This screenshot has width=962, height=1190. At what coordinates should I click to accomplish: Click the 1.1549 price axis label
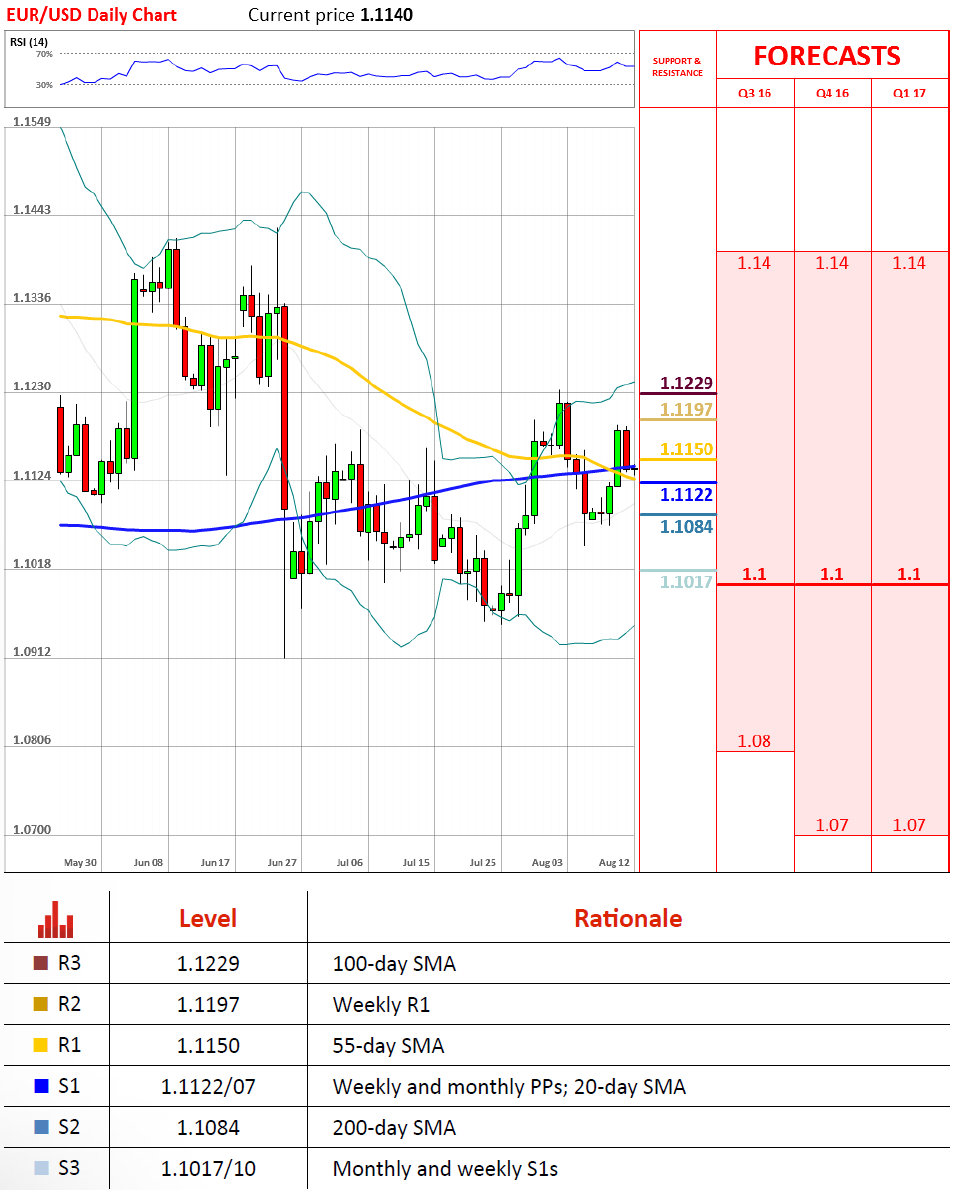(x=32, y=121)
